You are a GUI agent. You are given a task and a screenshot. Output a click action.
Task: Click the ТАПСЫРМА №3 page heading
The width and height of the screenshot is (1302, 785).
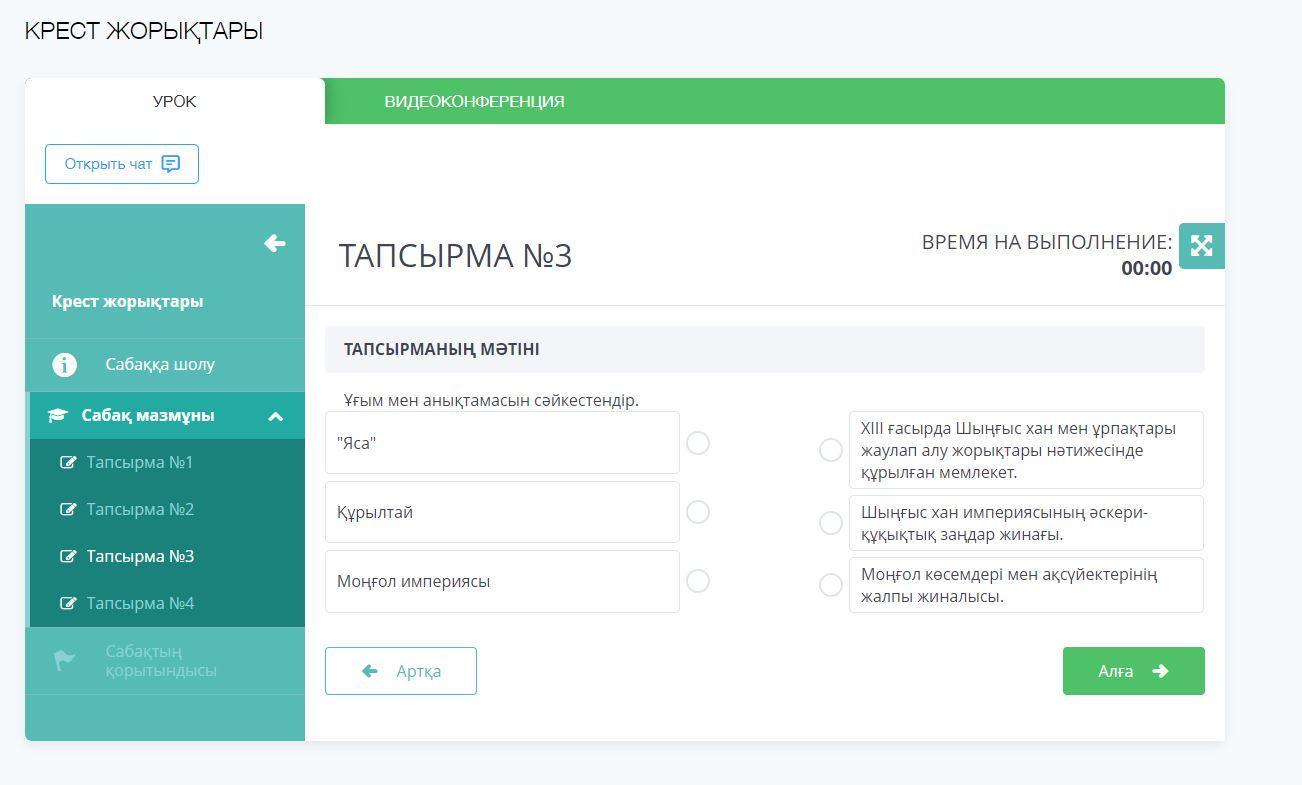(x=455, y=256)
